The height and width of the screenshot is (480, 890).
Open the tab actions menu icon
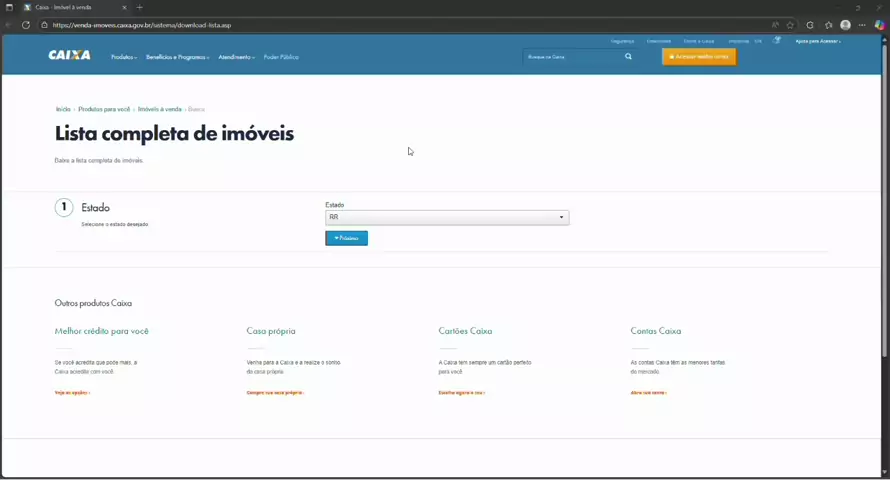coord(9,7)
